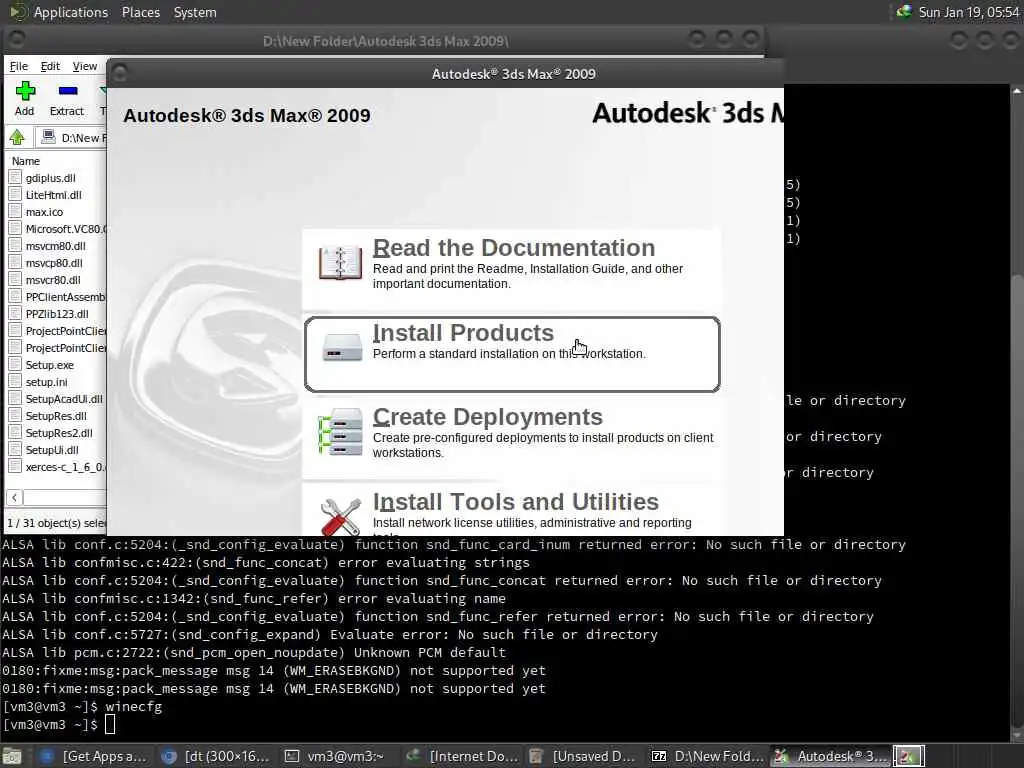Open the System menu in top panel
This screenshot has width=1024, height=768.
195,12
